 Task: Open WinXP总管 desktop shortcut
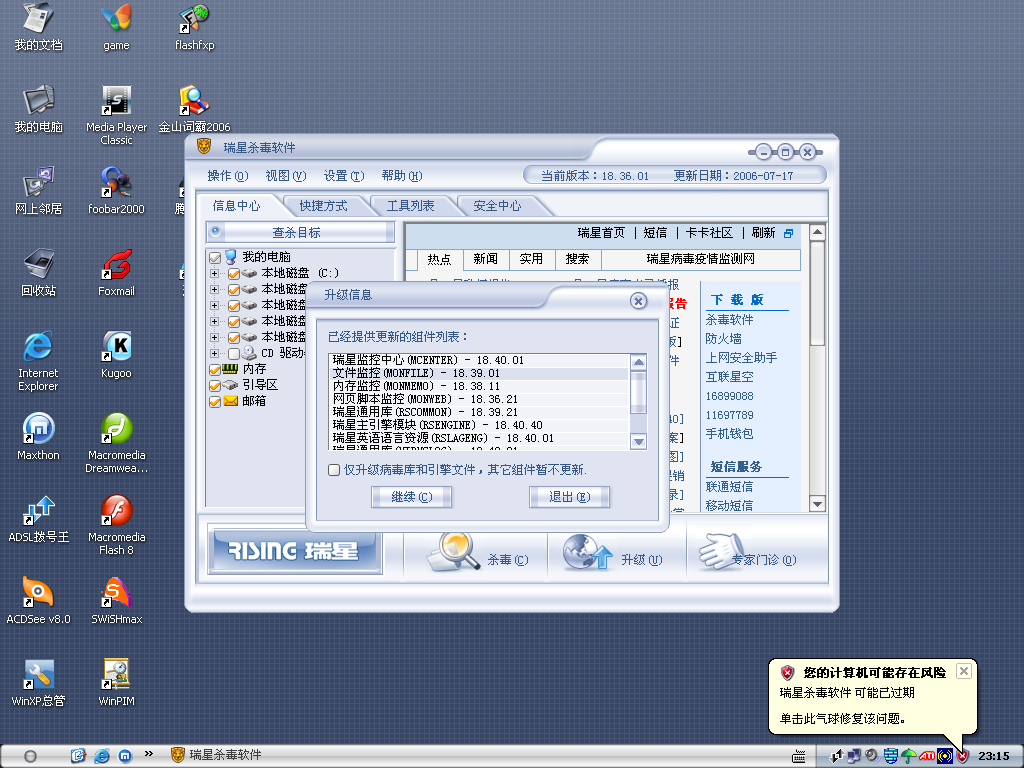point(39,683)
